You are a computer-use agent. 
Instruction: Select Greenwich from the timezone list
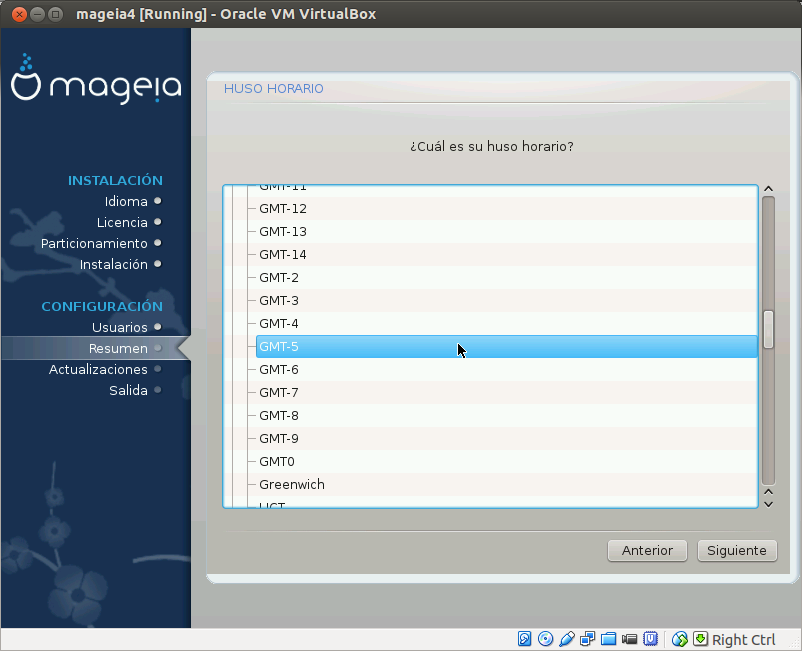pos(400,484)
